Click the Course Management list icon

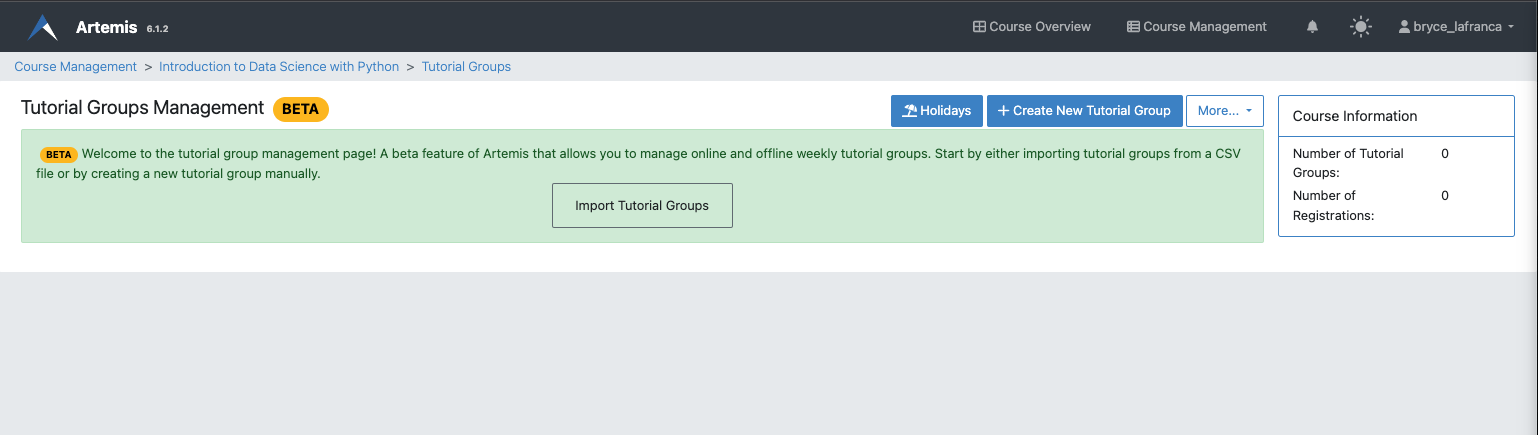pos(1133,27)
